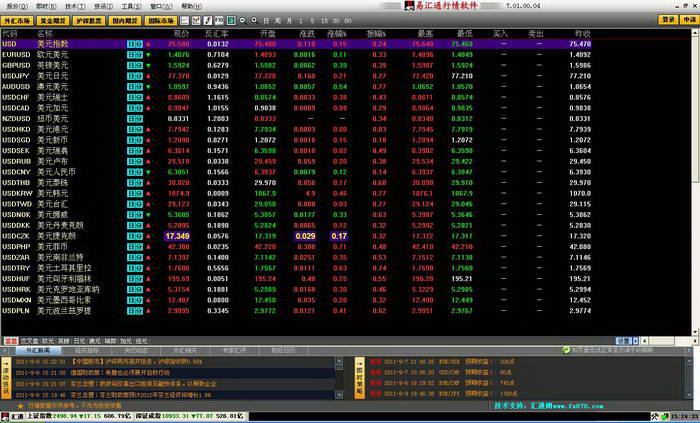Image resolution: width=700 pixels, height=423 pixels.
Task: Open the line chart toolbar icon
Action: [184, 21]
